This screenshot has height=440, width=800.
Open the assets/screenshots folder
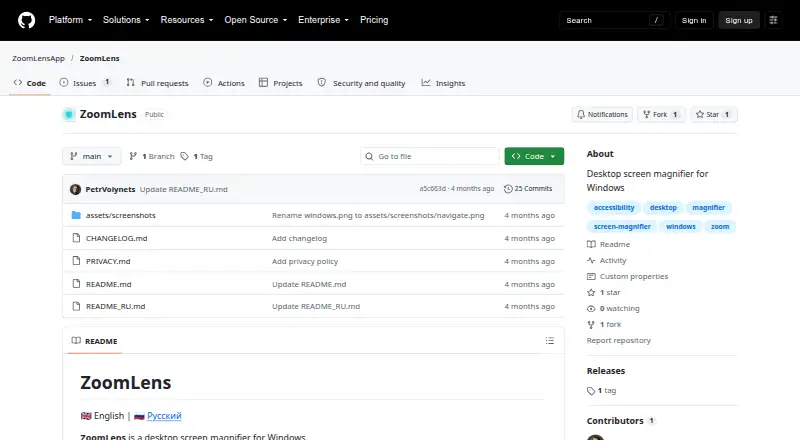pos(121,215)
